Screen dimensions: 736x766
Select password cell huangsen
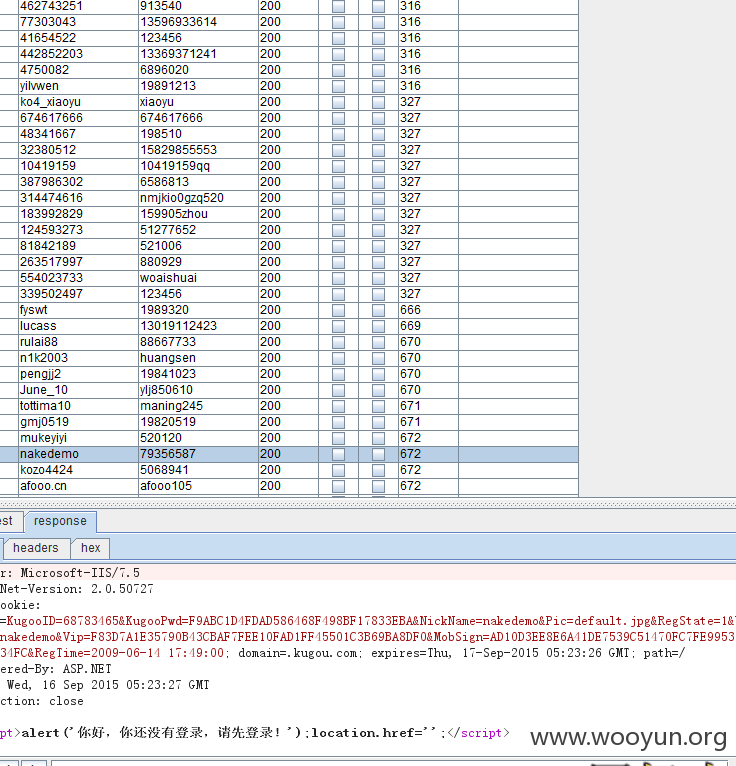[198, 358]
